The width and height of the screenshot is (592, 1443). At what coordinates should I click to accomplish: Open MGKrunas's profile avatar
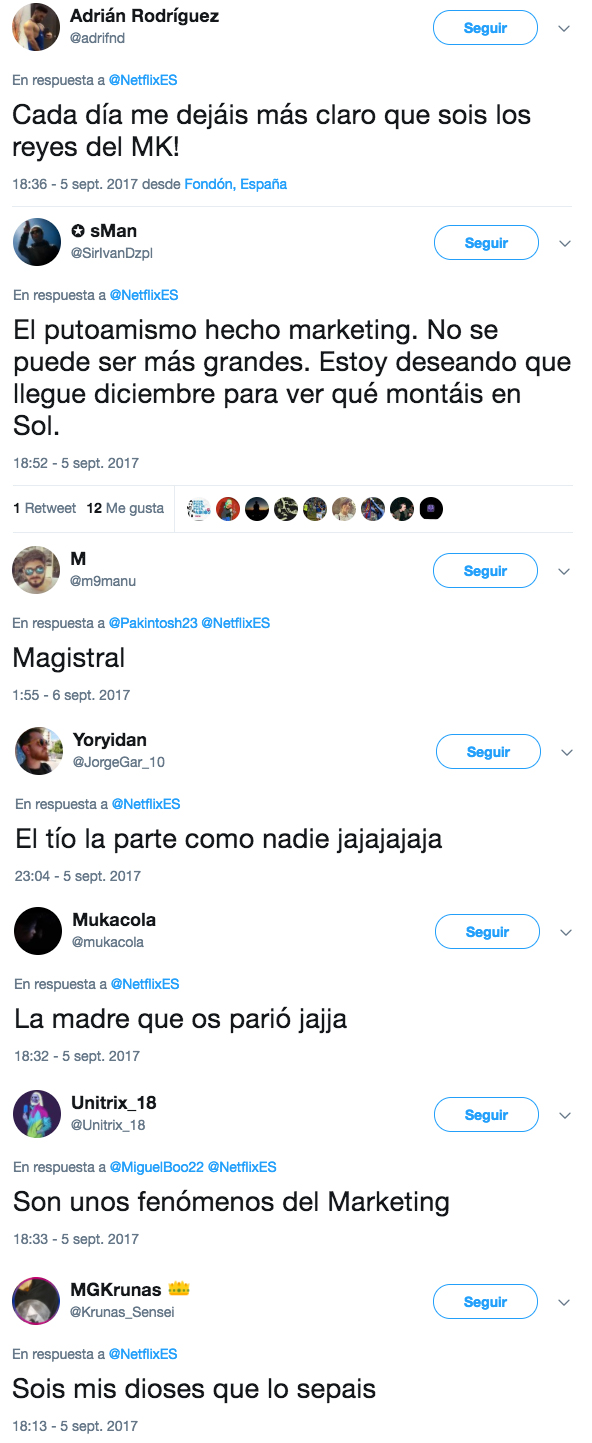tap(36, 1300)
